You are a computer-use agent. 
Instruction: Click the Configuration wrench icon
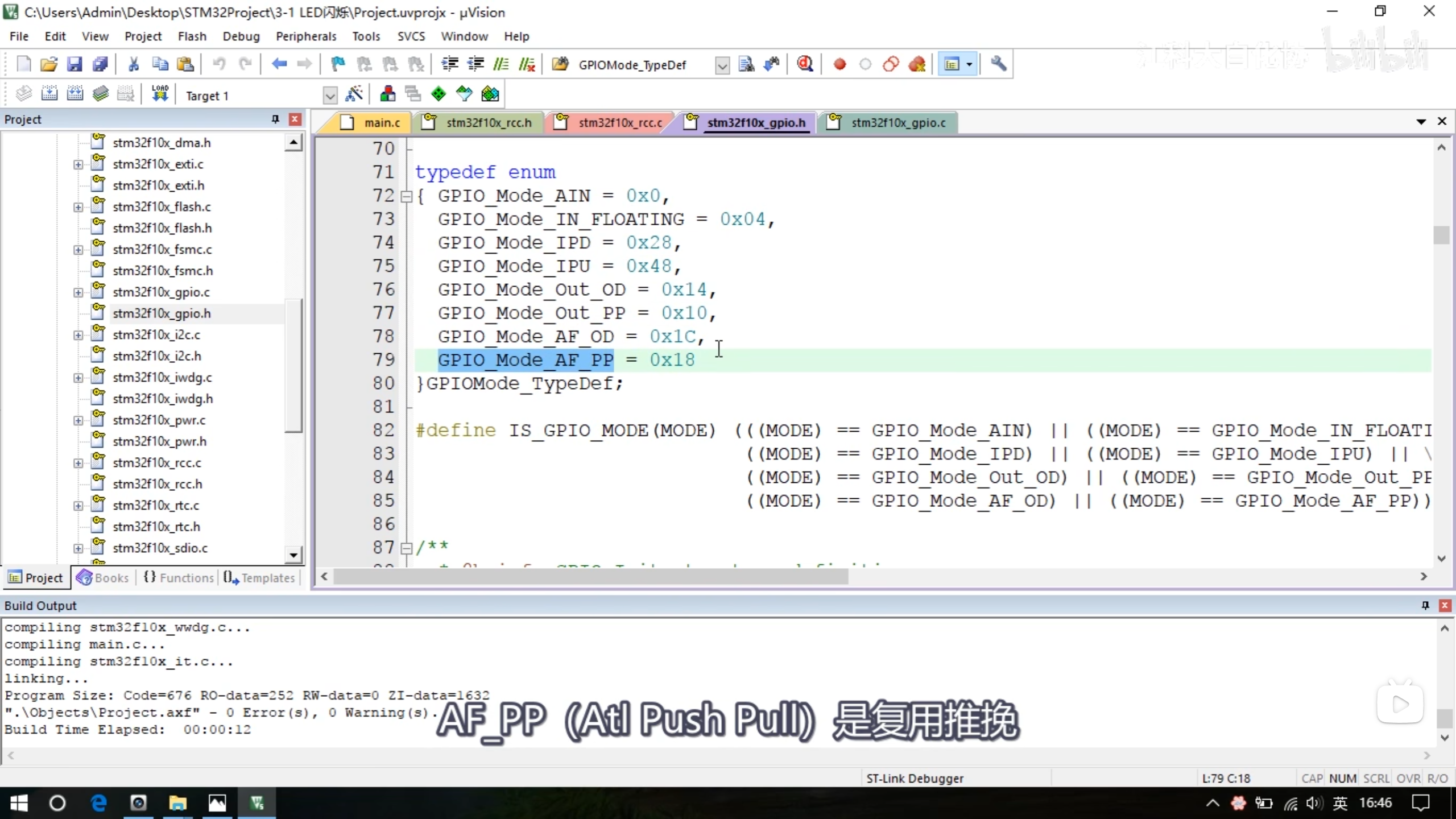coord(998,64)
